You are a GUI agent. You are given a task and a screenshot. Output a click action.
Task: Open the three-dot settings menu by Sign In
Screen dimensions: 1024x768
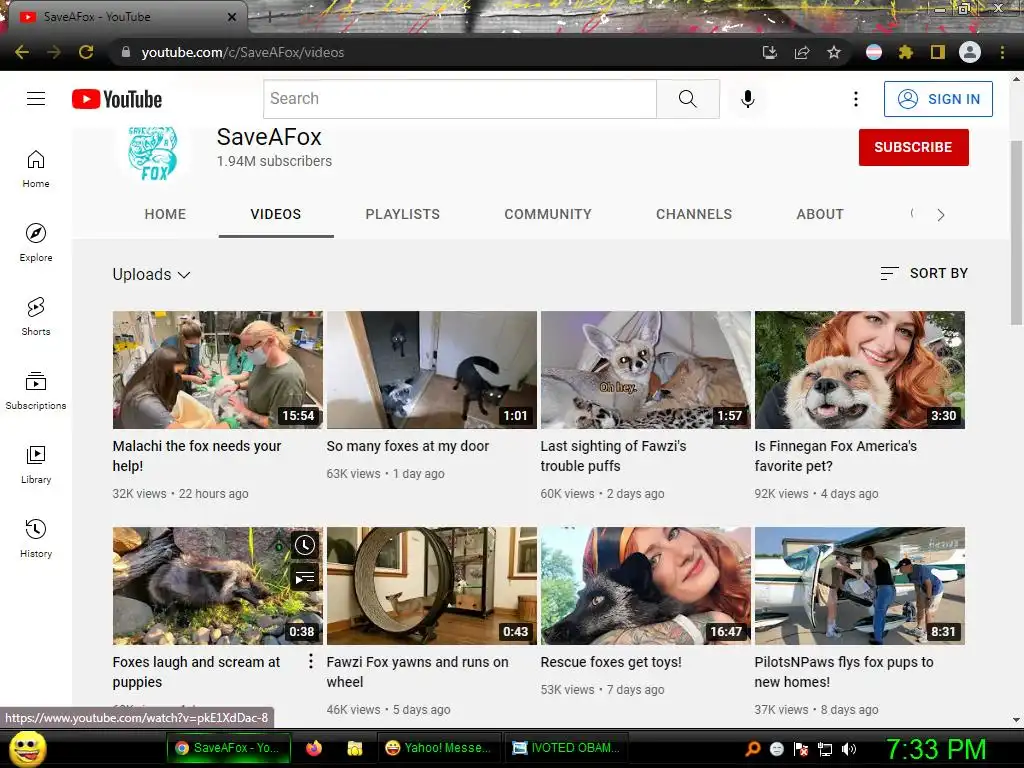[856, 99]
